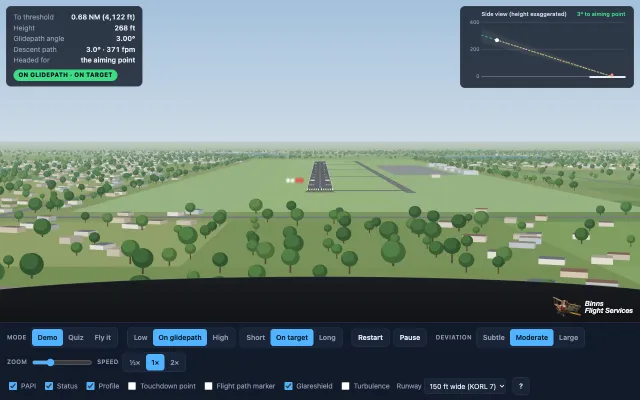The image size is (640, 400).
Task: Hide the Glareshield via its checkbox
Action: click(289, 386)
